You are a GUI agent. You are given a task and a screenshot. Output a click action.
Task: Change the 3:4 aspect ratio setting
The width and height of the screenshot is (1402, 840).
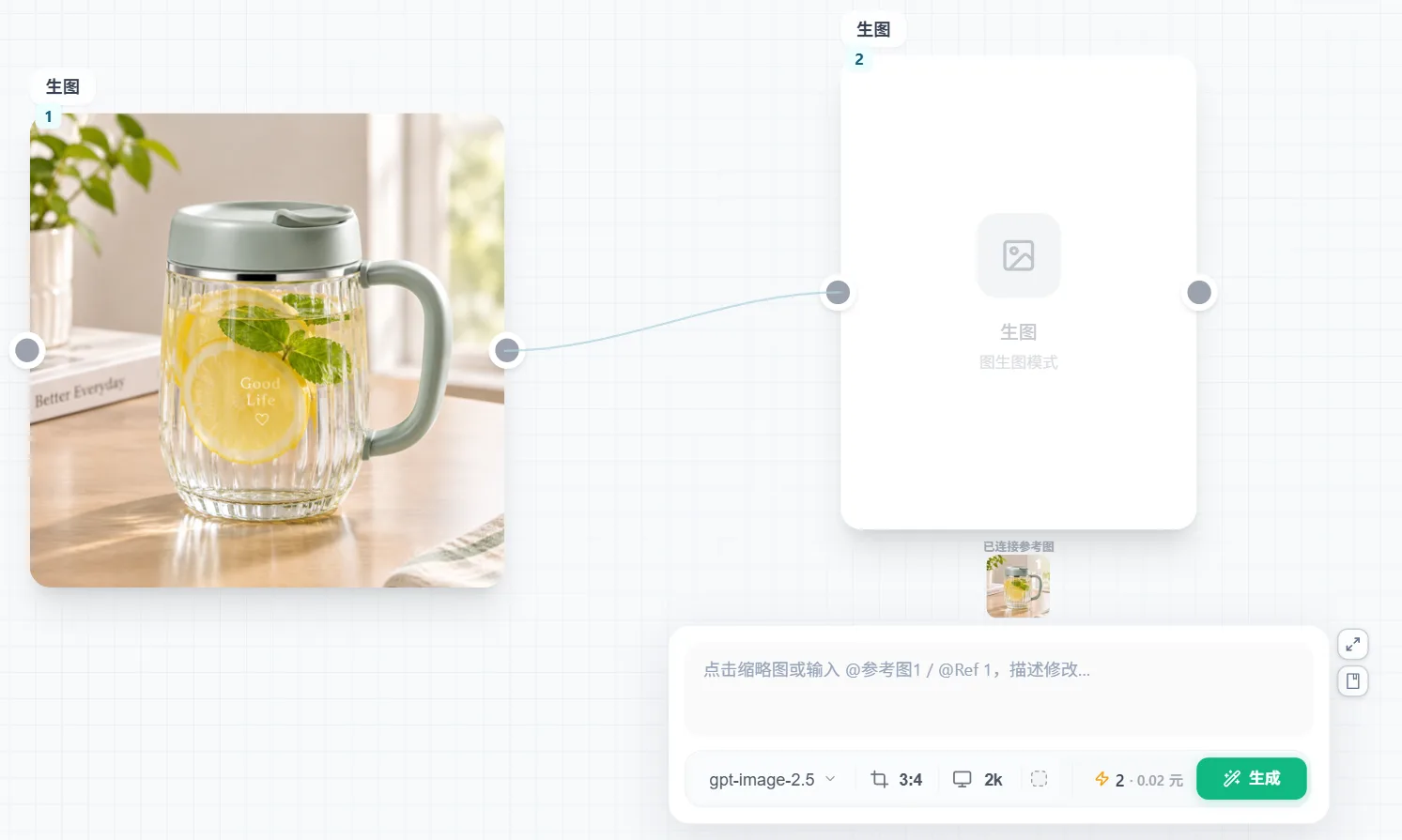pos(897,780)
